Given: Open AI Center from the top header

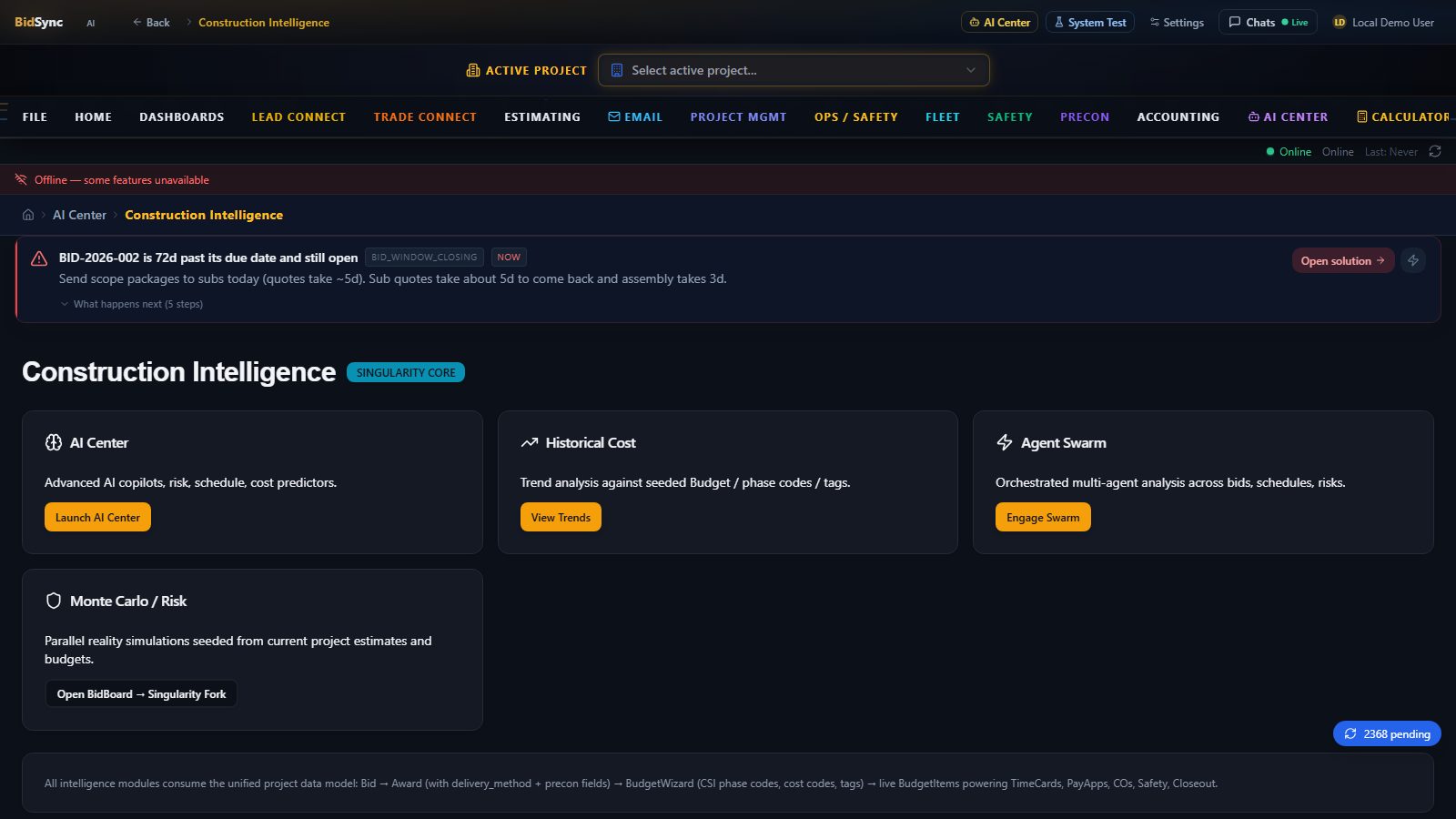Looking at the screenshot, I should [x=999, y=22].
